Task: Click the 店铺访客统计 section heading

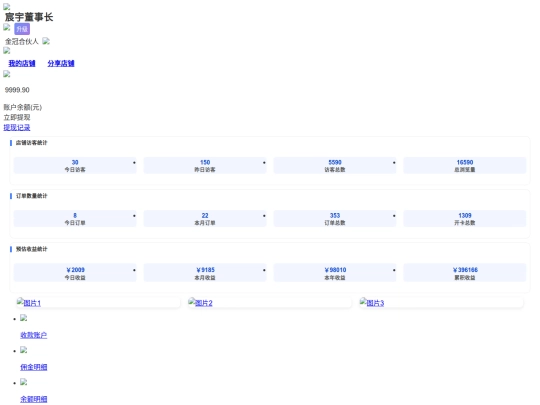Action: tap(31, 143)
